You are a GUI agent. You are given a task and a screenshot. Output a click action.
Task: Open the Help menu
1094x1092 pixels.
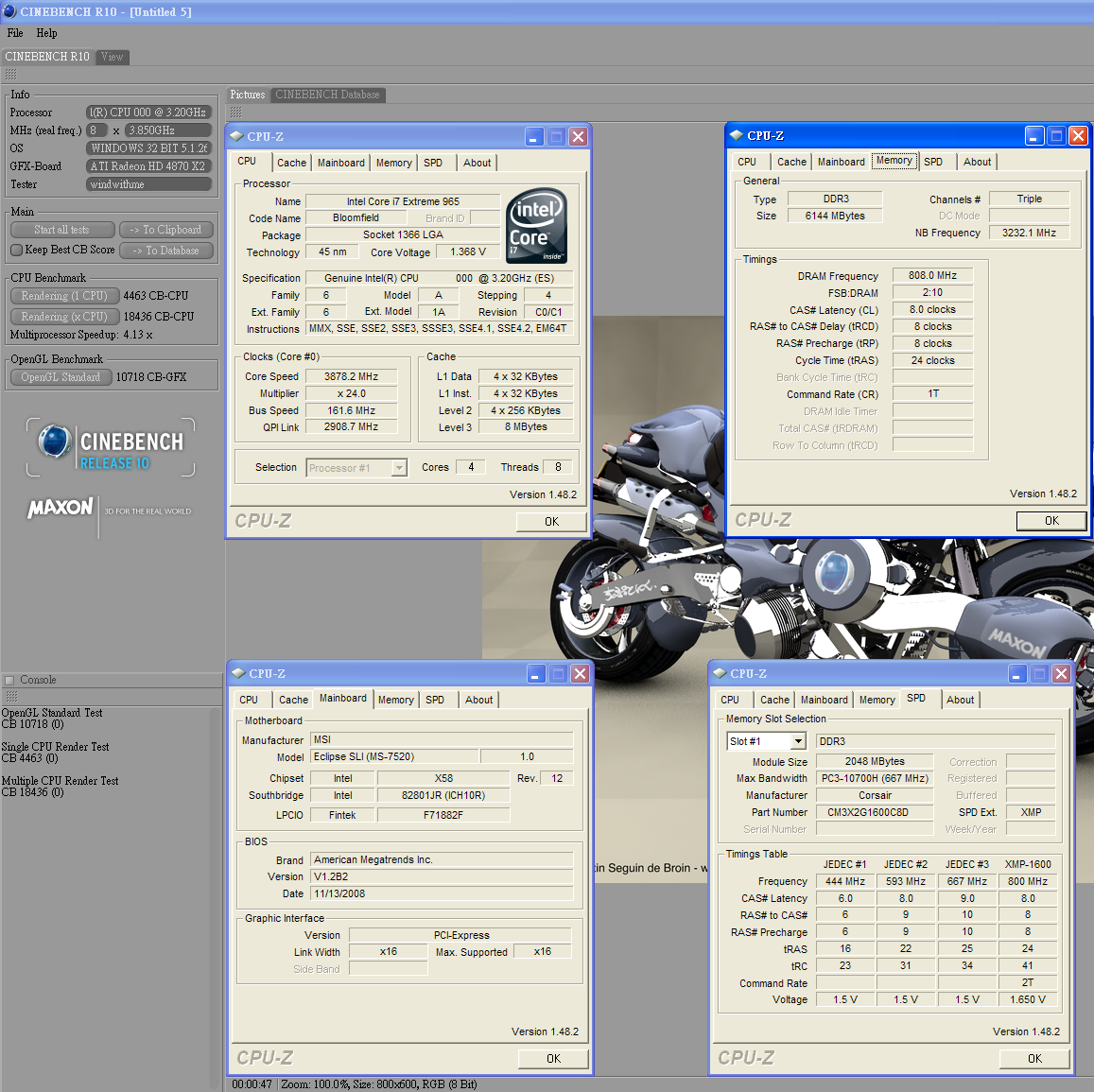point(46,33)
